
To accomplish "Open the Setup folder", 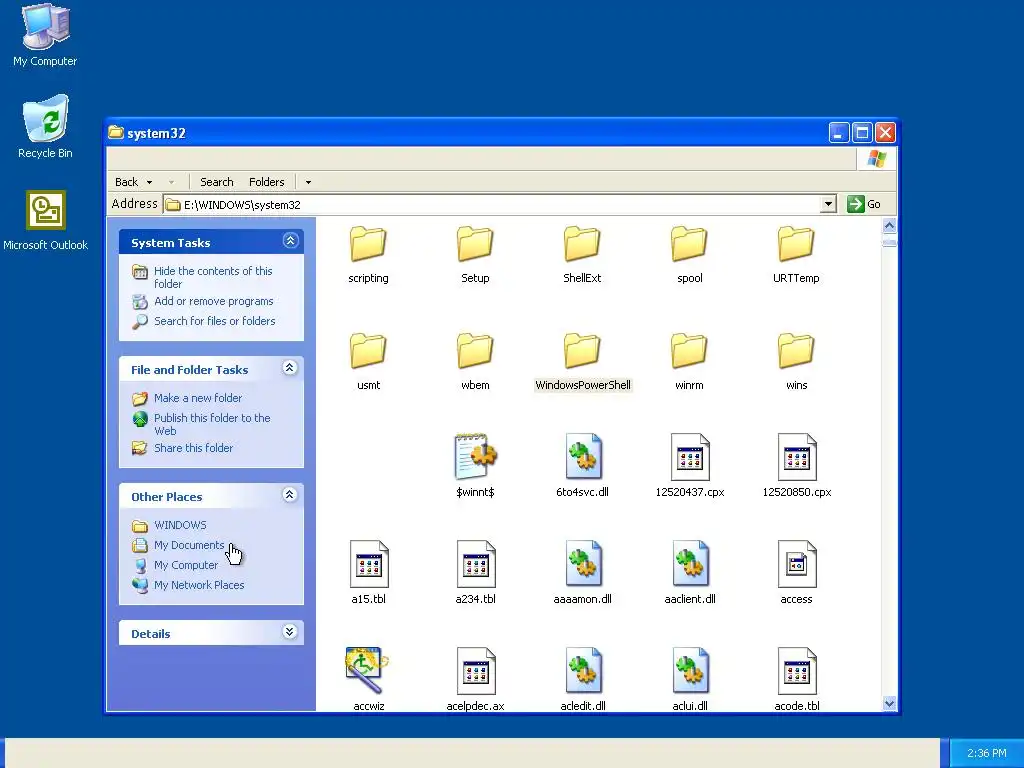I will [475, 255].
